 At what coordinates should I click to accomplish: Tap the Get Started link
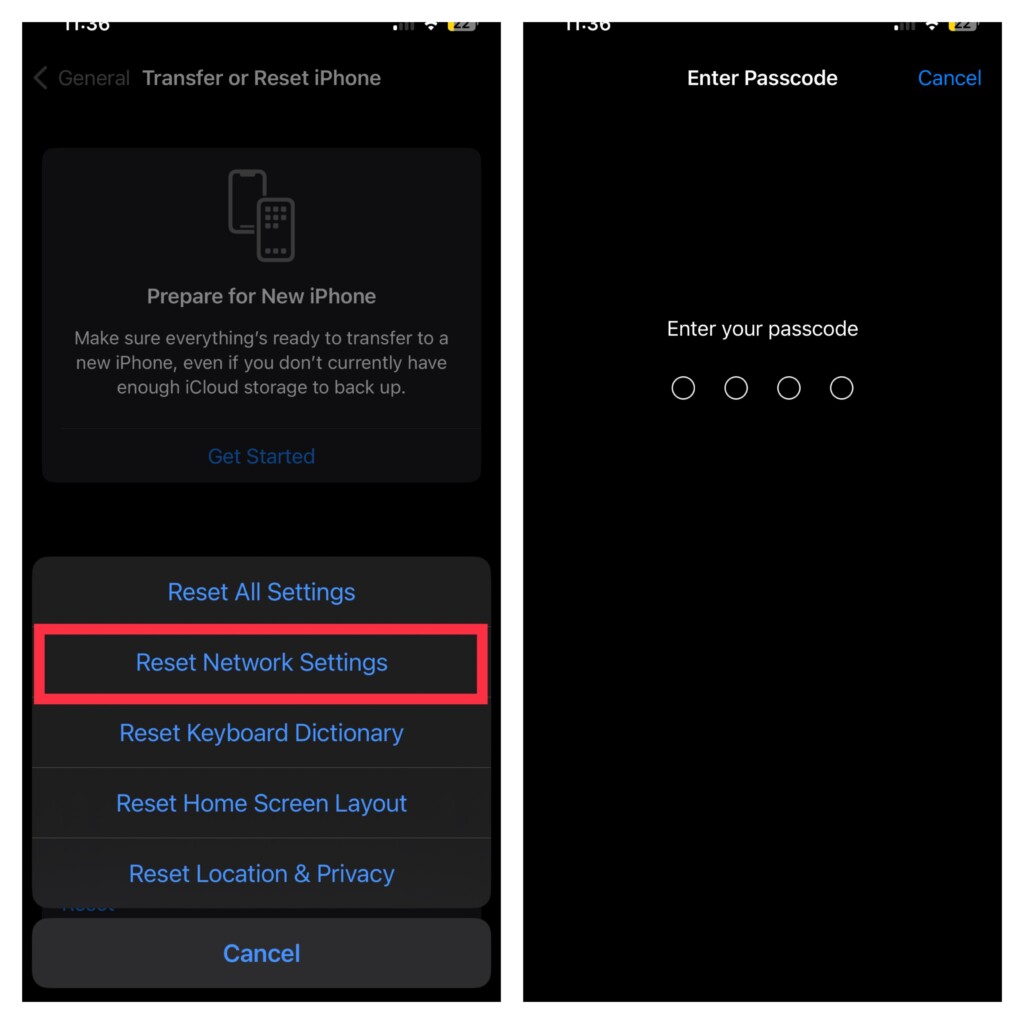(x=261, y=456)
